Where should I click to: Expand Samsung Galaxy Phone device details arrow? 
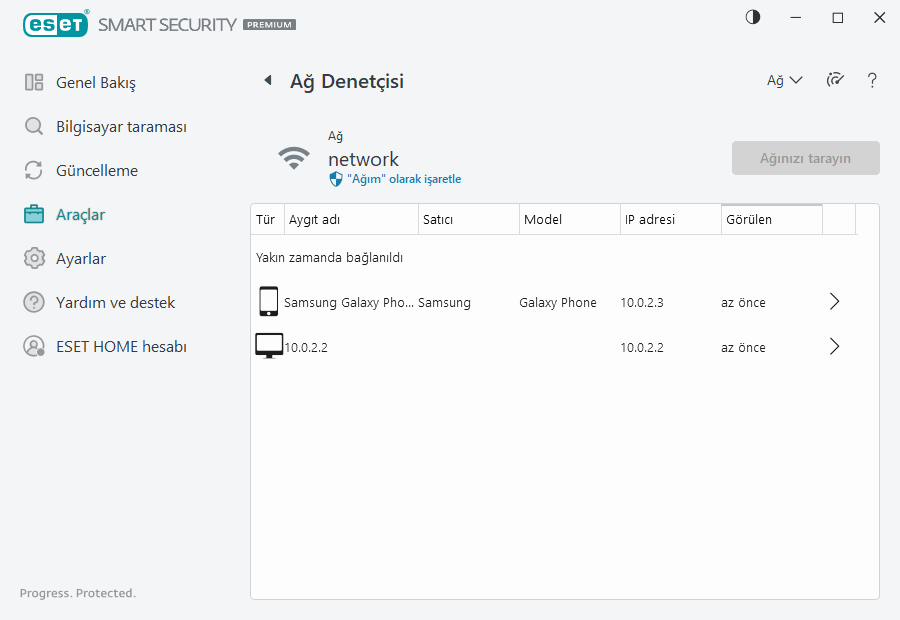[835, 302]
